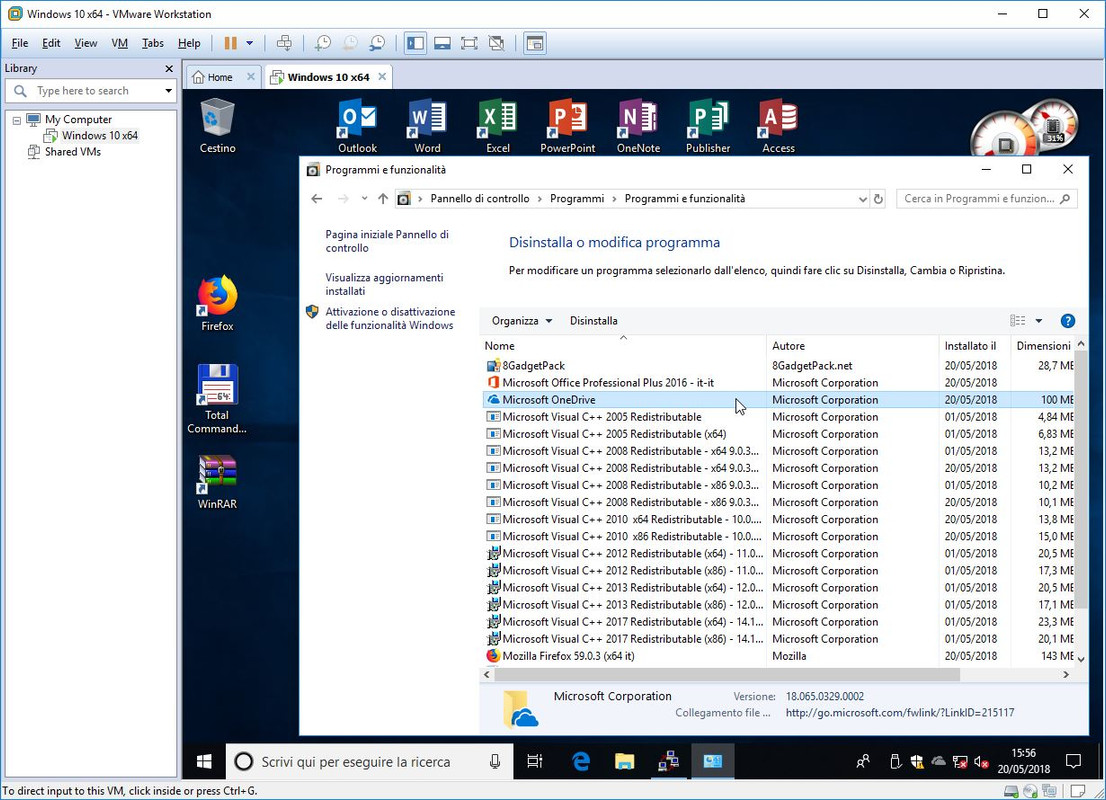Click the blue help question mark icon

point(1068,321)
